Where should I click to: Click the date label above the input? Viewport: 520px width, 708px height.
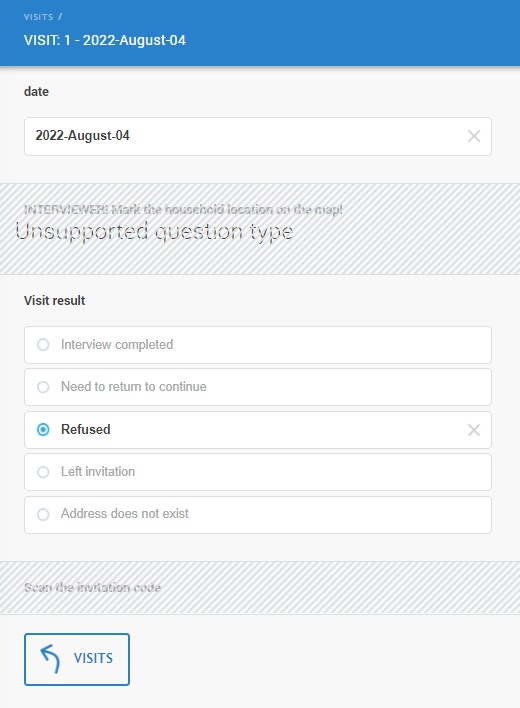pyautogui.click(x=36, y=92)
